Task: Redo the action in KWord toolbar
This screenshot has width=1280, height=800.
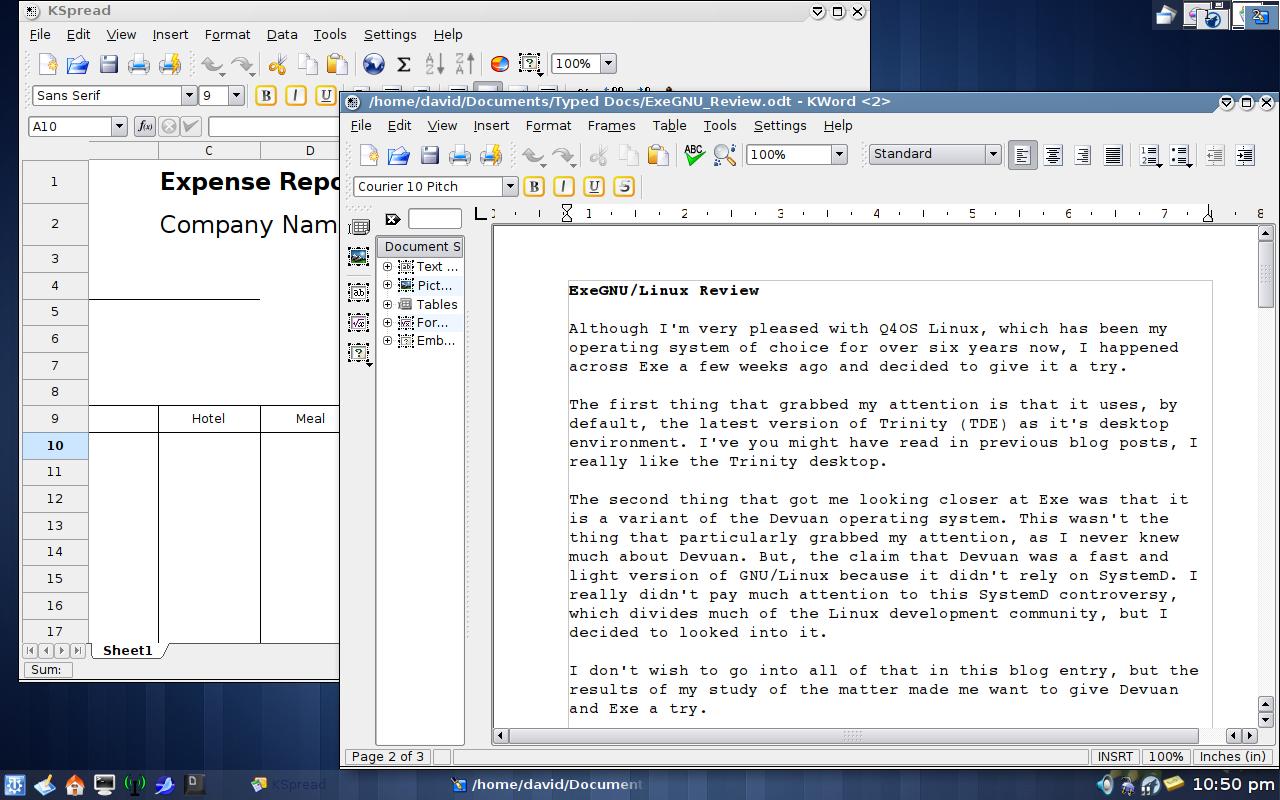Action: coord(564,155)
